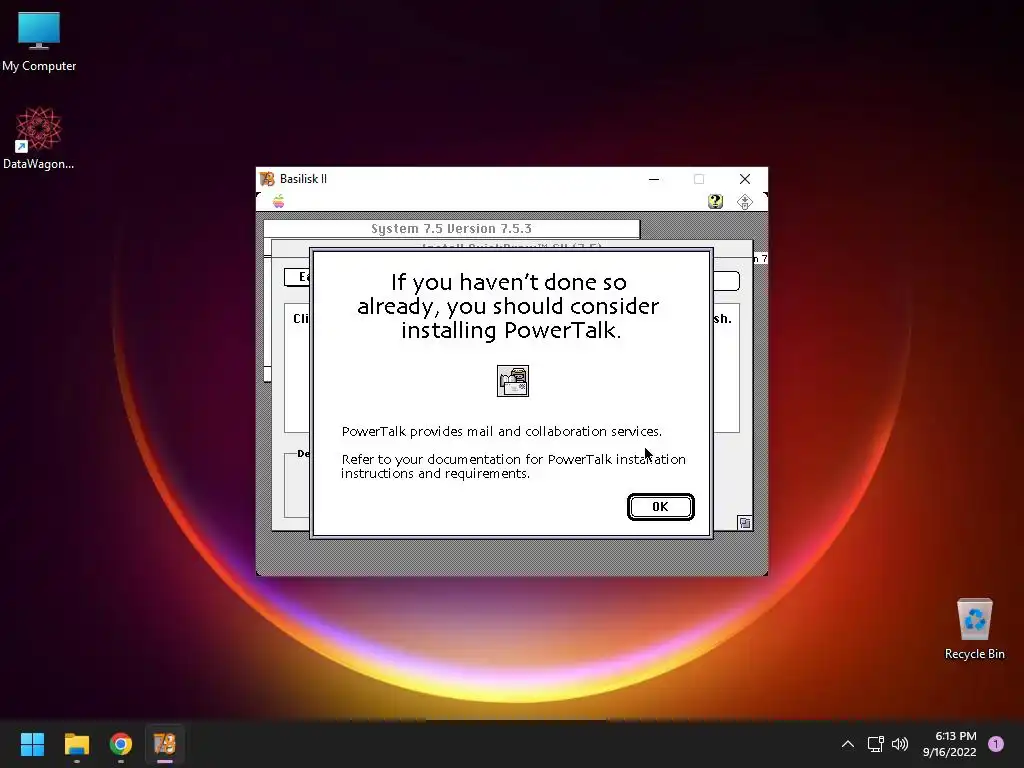Open My Computer desktop icon

tap(39, 41)
